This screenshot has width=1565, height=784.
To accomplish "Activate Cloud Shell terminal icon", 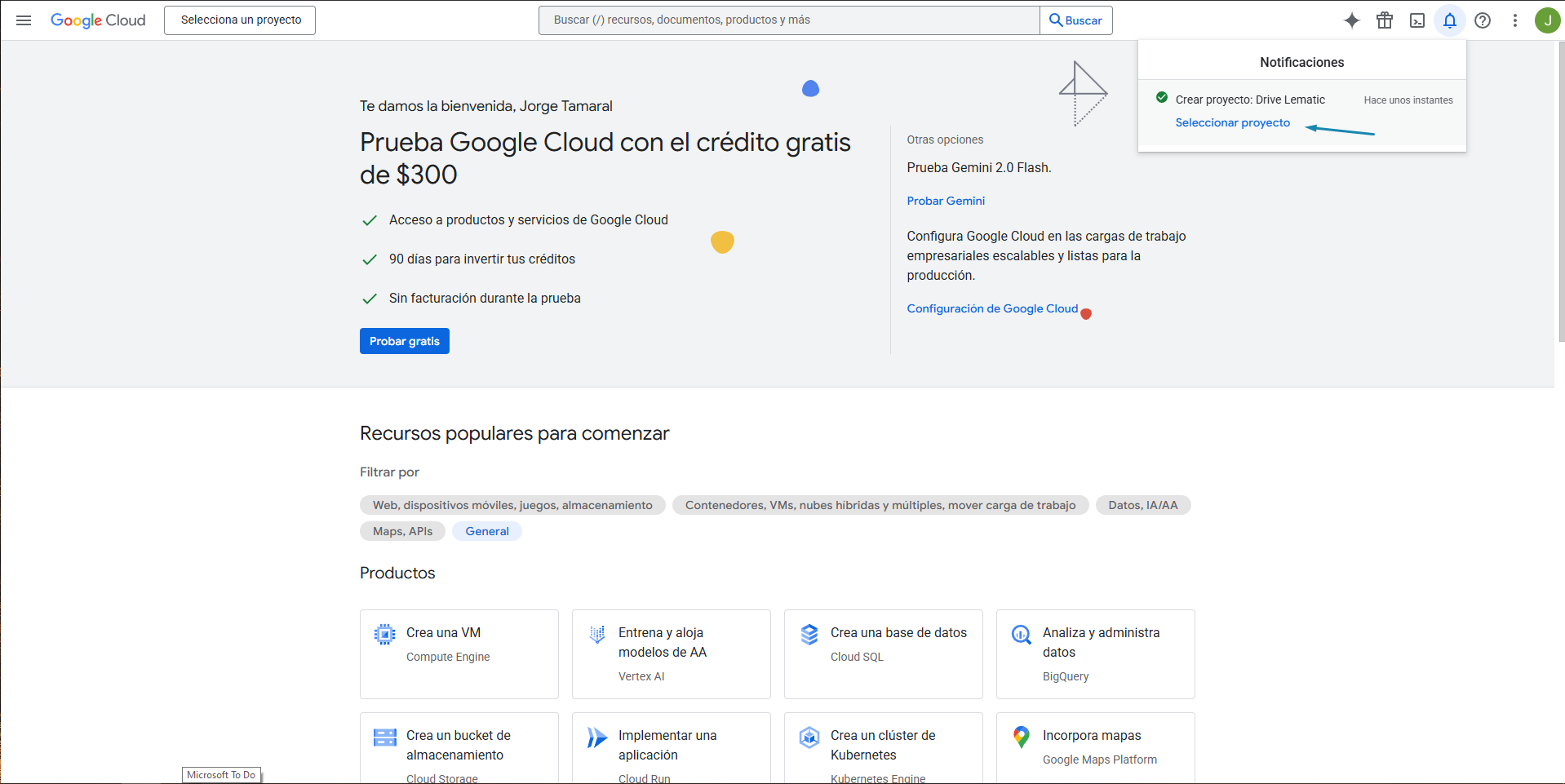I will [x=1417, y=20].
